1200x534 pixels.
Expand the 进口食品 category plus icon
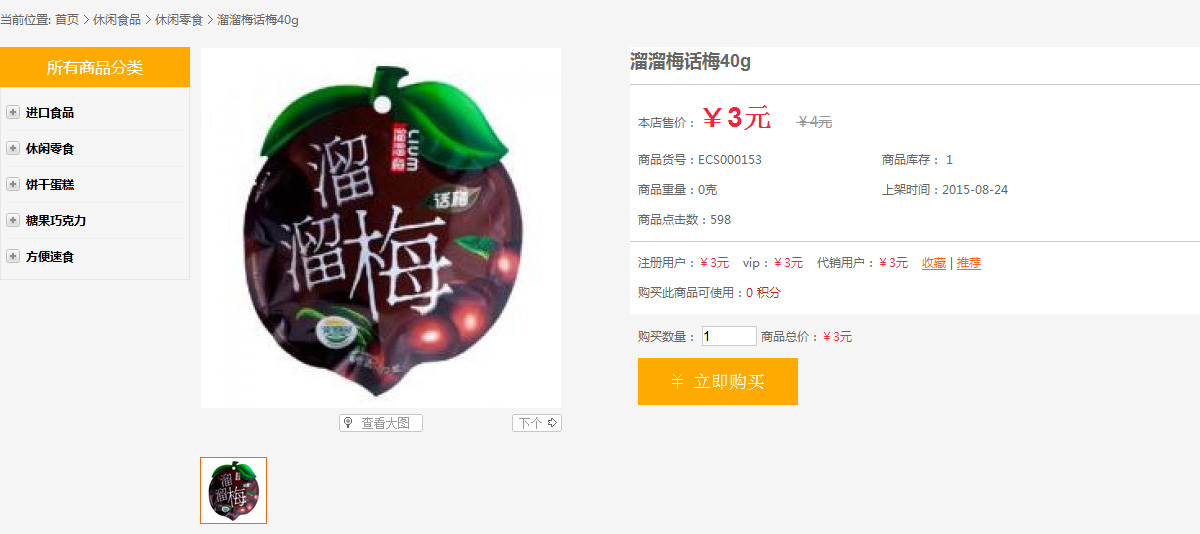[x=13, y=113]
